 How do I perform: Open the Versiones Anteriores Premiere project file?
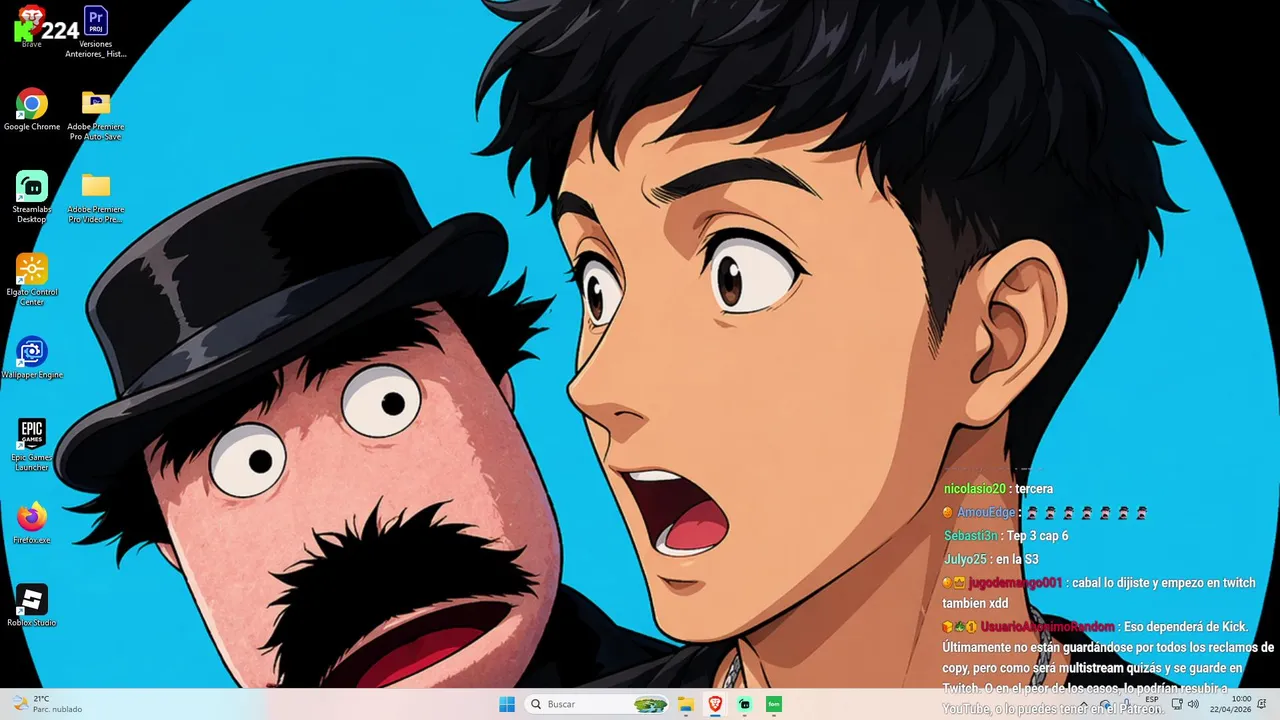[x=96, y=32]
